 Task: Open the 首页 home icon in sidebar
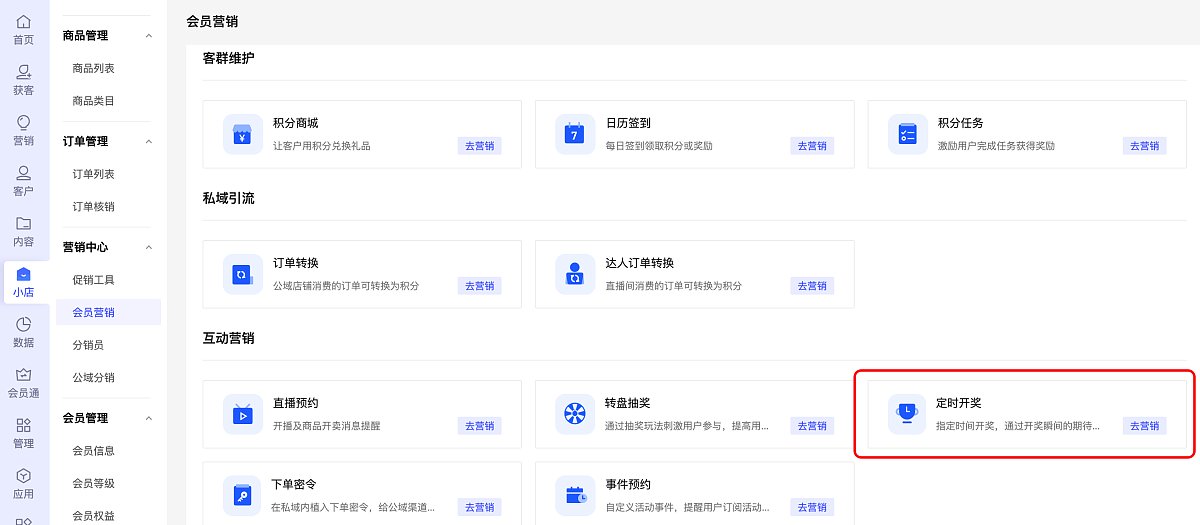coord(23,21)
